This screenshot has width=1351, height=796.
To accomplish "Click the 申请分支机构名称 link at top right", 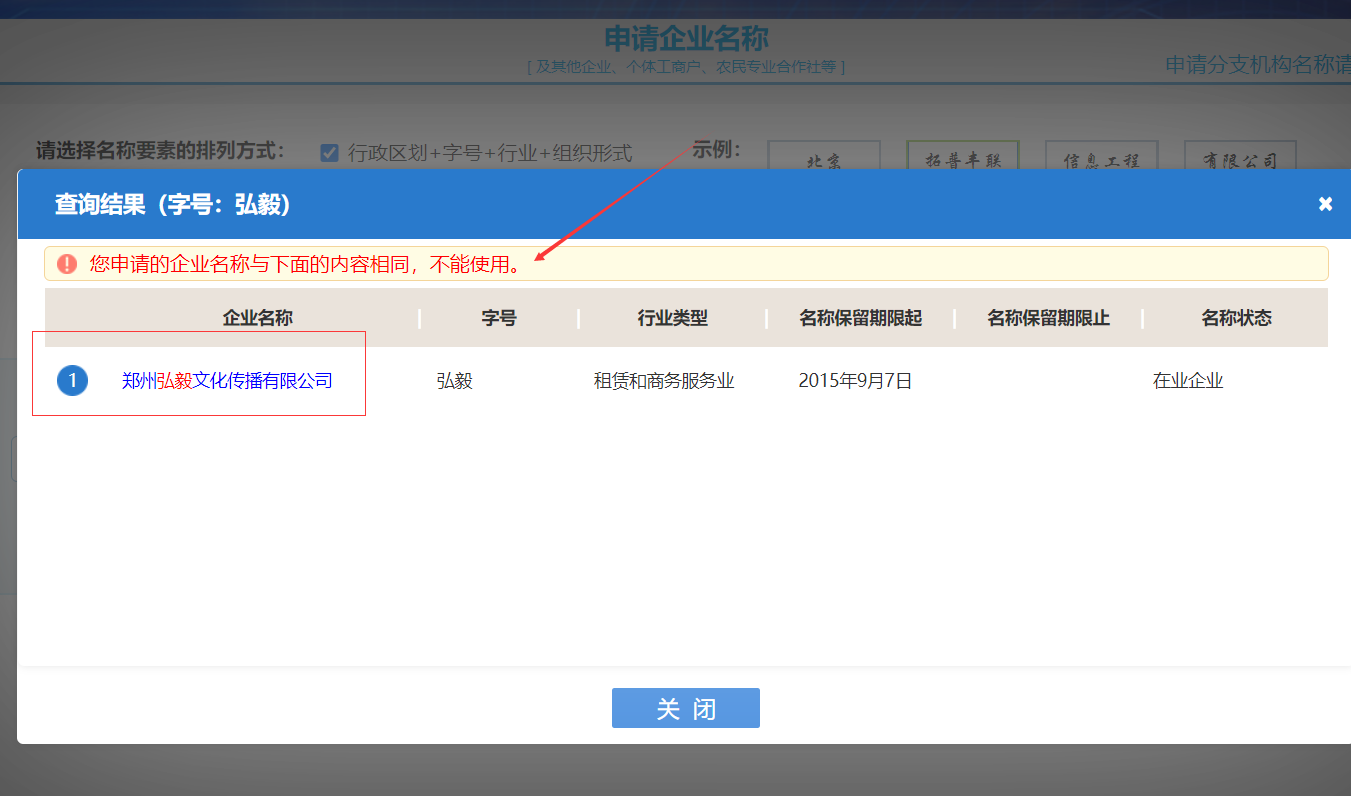I will (x=1255, y=62).
